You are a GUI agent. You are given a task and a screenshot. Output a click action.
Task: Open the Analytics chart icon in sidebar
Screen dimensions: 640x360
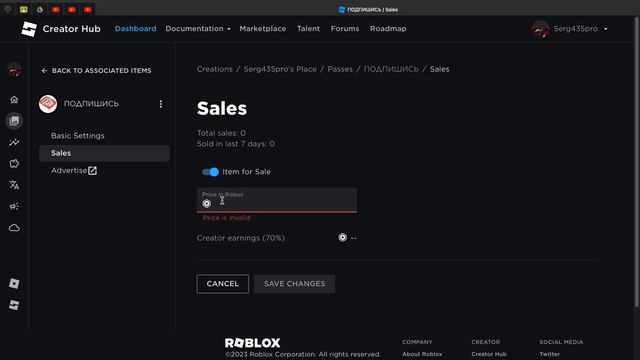(x=14, y=142)
